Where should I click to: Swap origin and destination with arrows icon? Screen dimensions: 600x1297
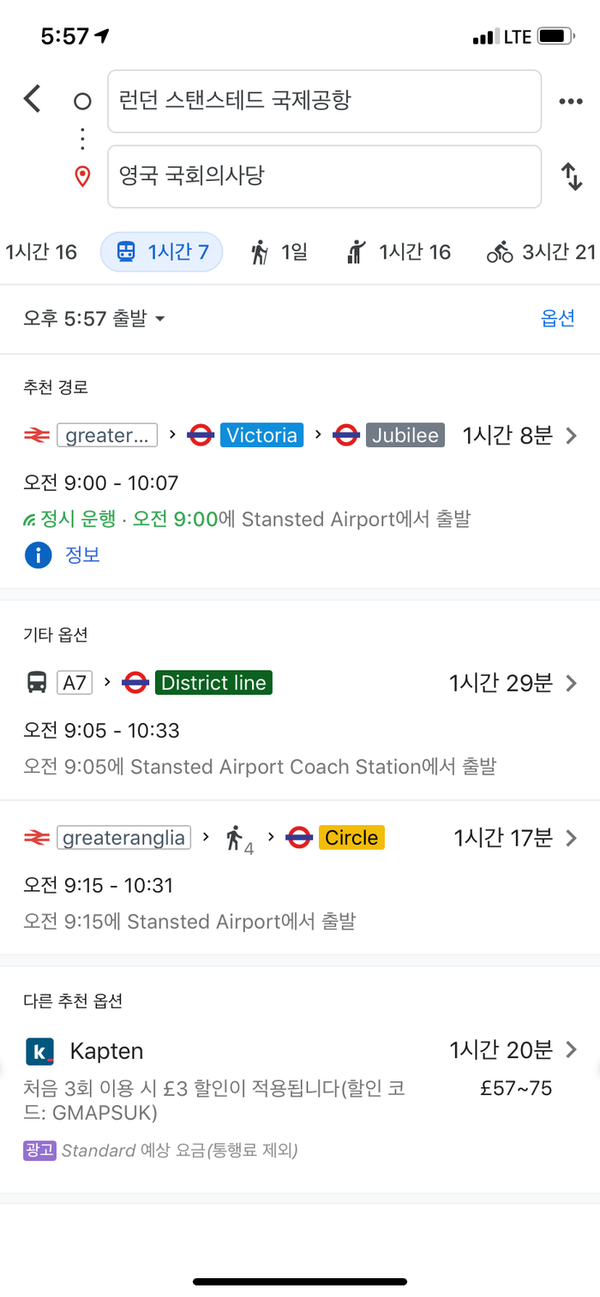click(x=571, y=177)
